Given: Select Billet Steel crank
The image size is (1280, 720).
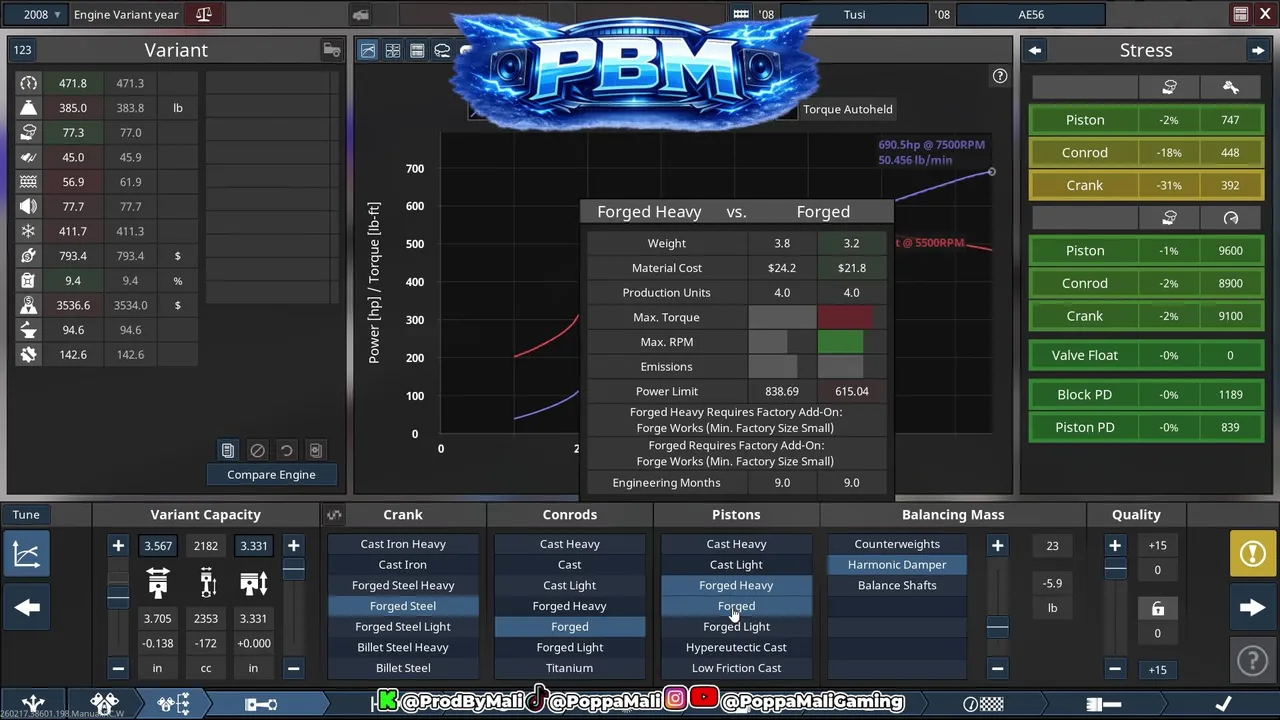Looking at the screenshot, I should click(x=403, y=668).
